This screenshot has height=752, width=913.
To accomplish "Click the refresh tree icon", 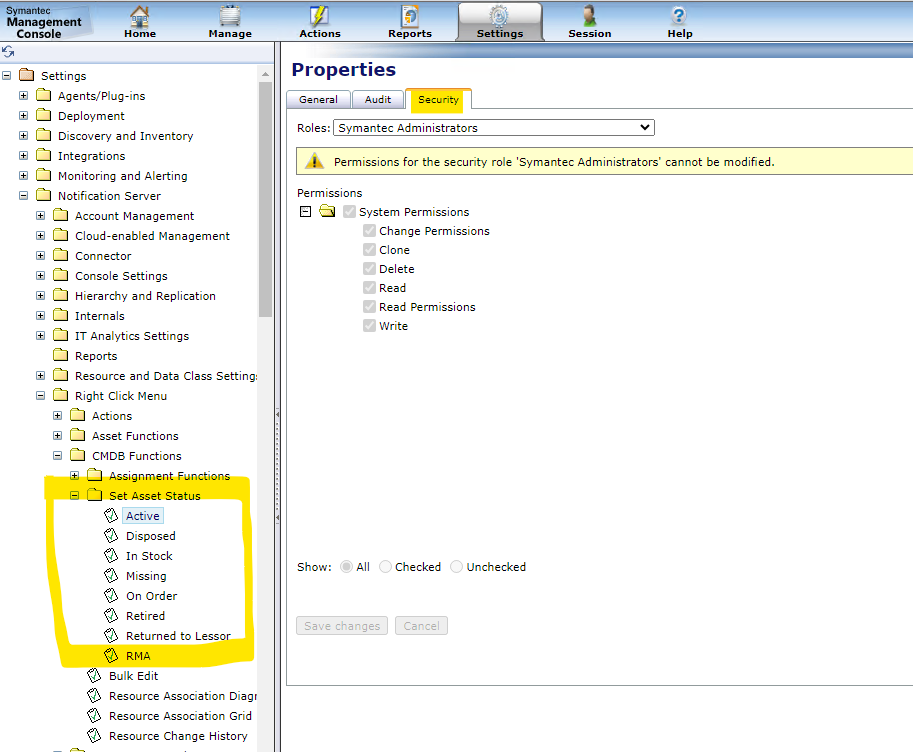I will (8, 52).
